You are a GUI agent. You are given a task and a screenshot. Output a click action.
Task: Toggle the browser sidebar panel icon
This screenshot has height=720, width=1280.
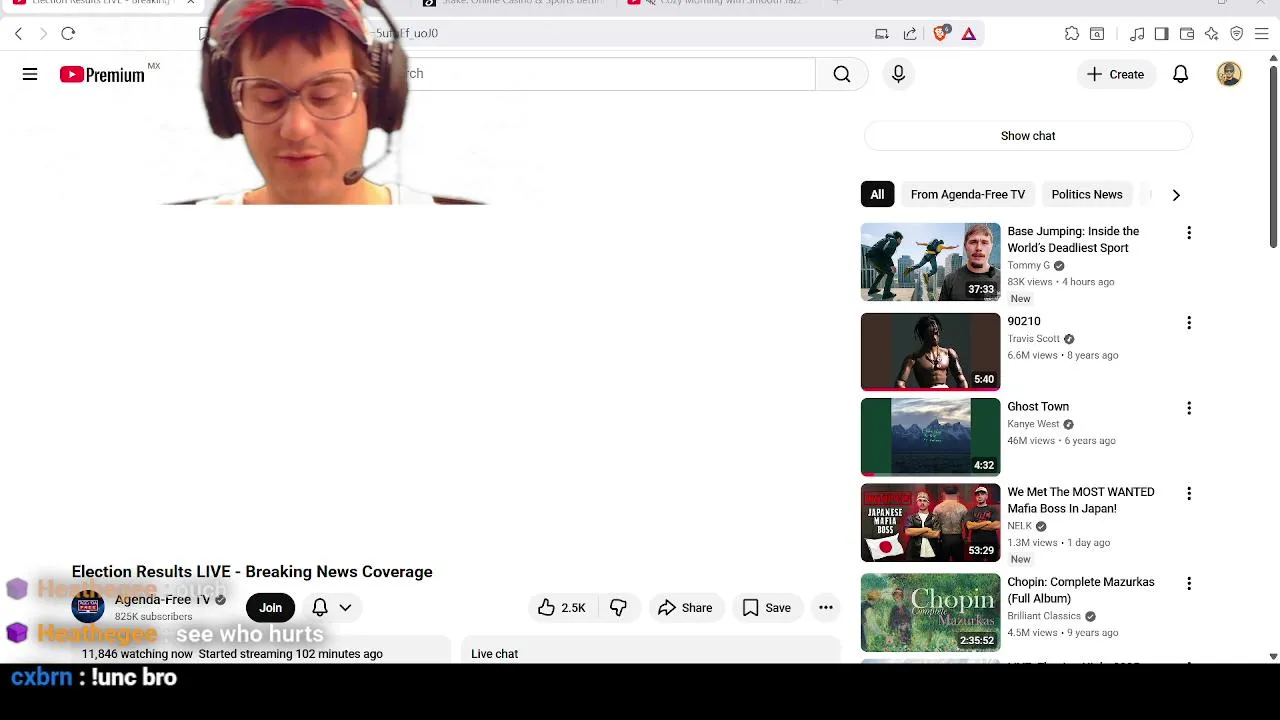[x=1161, y=34]
